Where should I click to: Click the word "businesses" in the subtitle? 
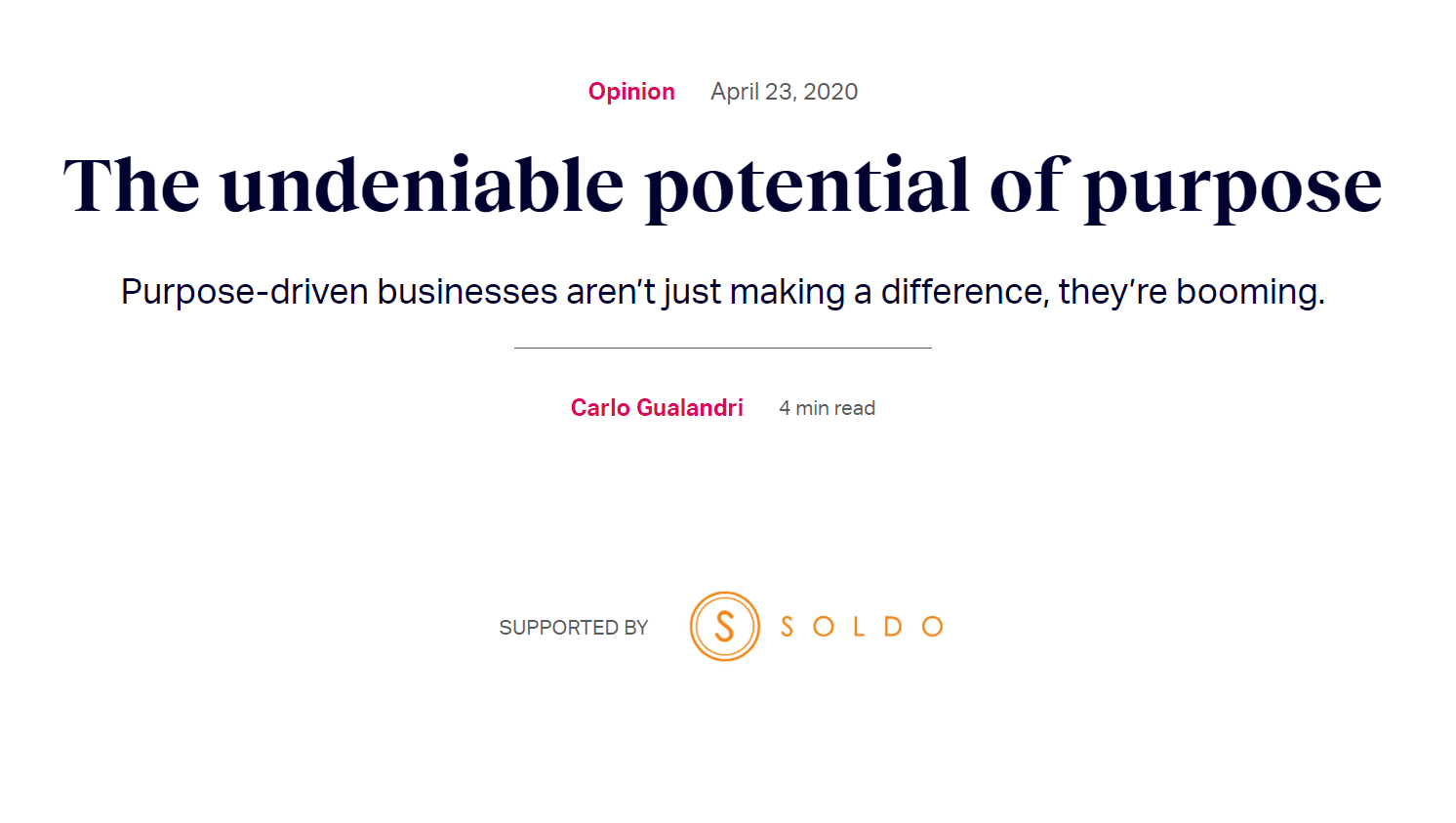point(467,292)
